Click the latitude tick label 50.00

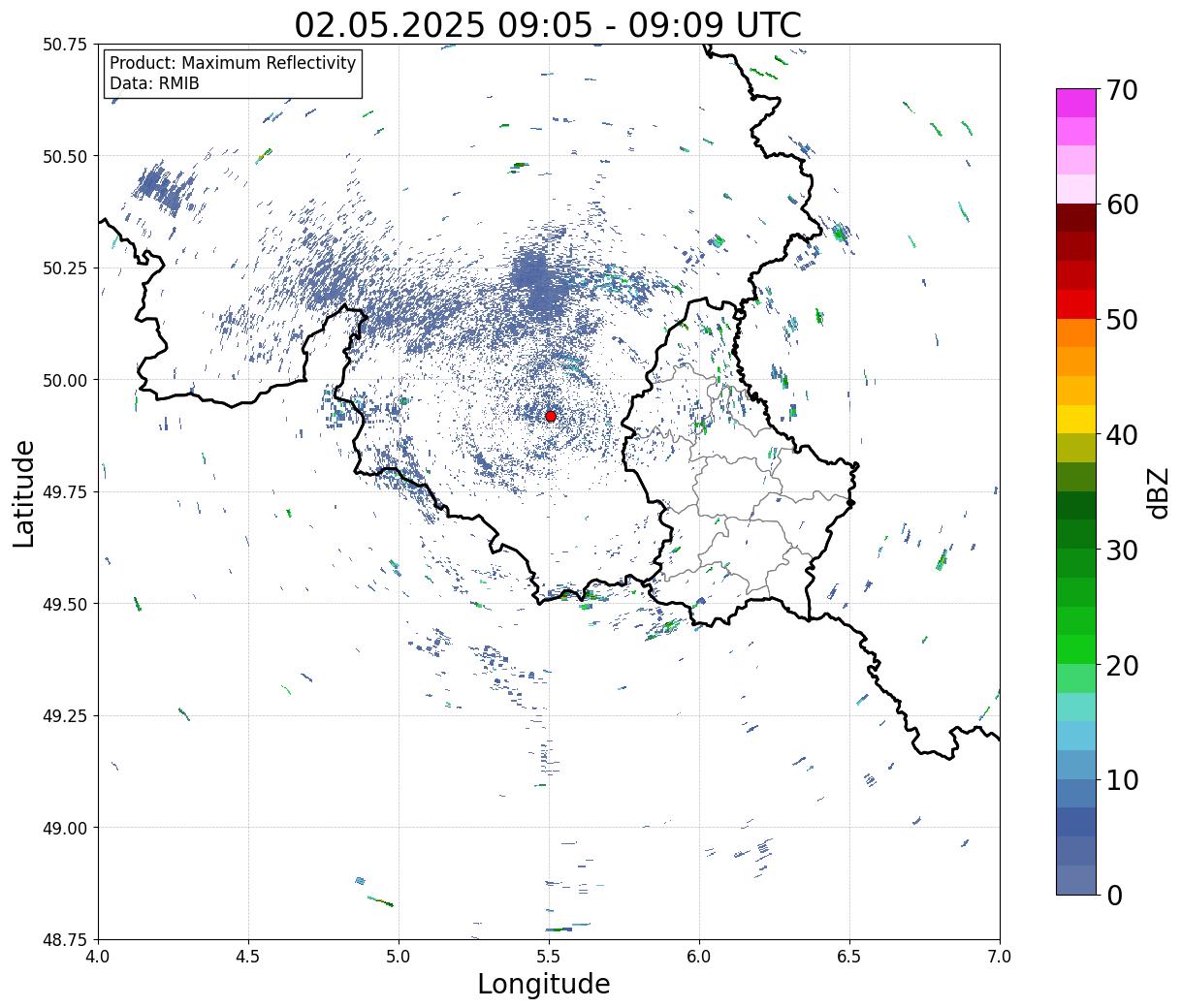click(x=65, y=380)
